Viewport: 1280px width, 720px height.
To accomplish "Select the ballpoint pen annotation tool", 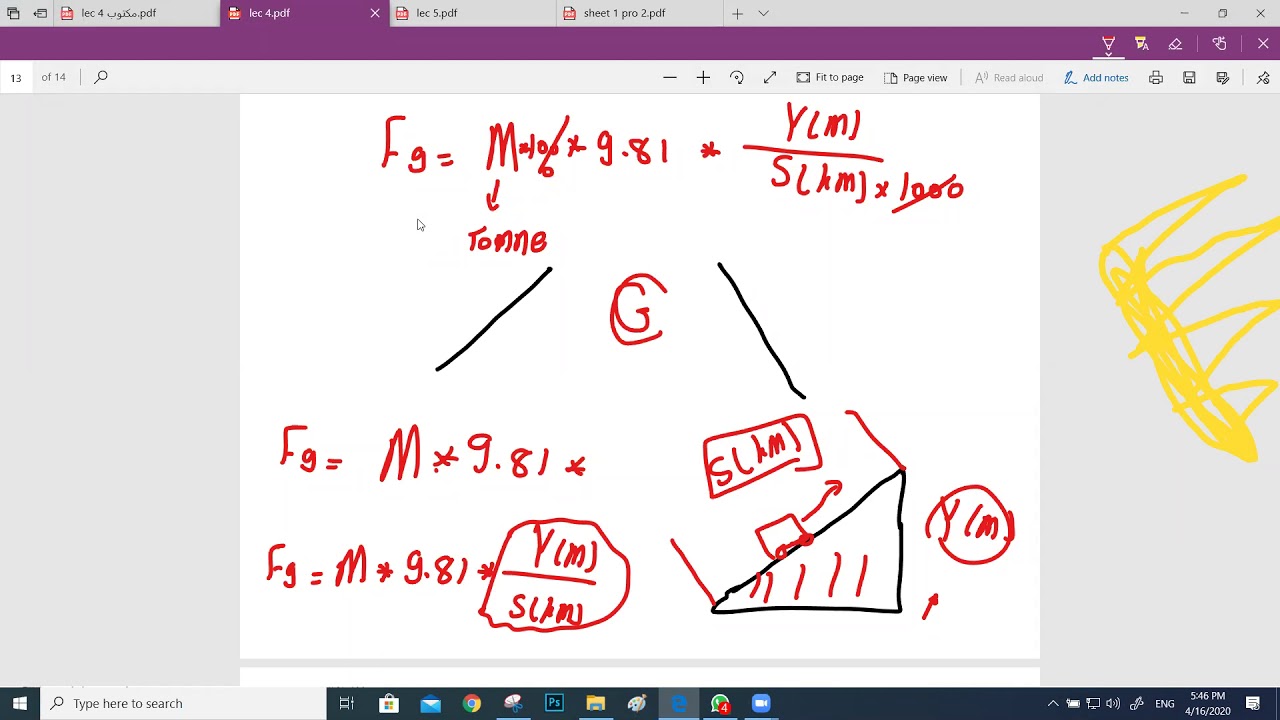I will coord(1108,44).
